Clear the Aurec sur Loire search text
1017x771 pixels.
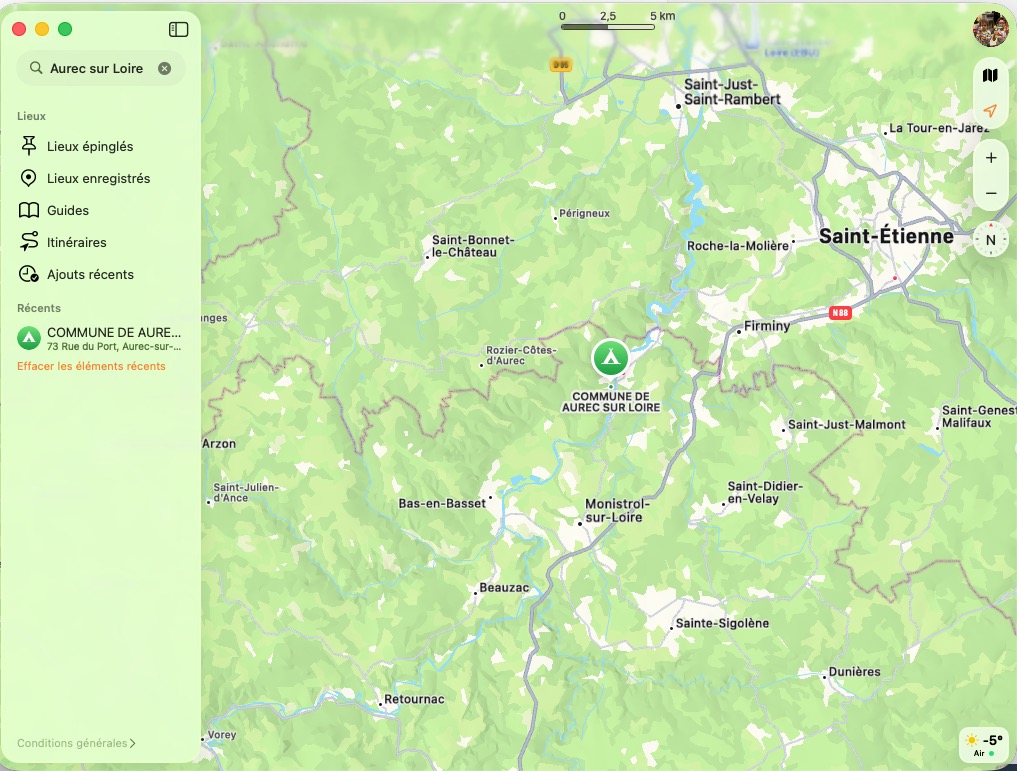[x=165, y=69]
